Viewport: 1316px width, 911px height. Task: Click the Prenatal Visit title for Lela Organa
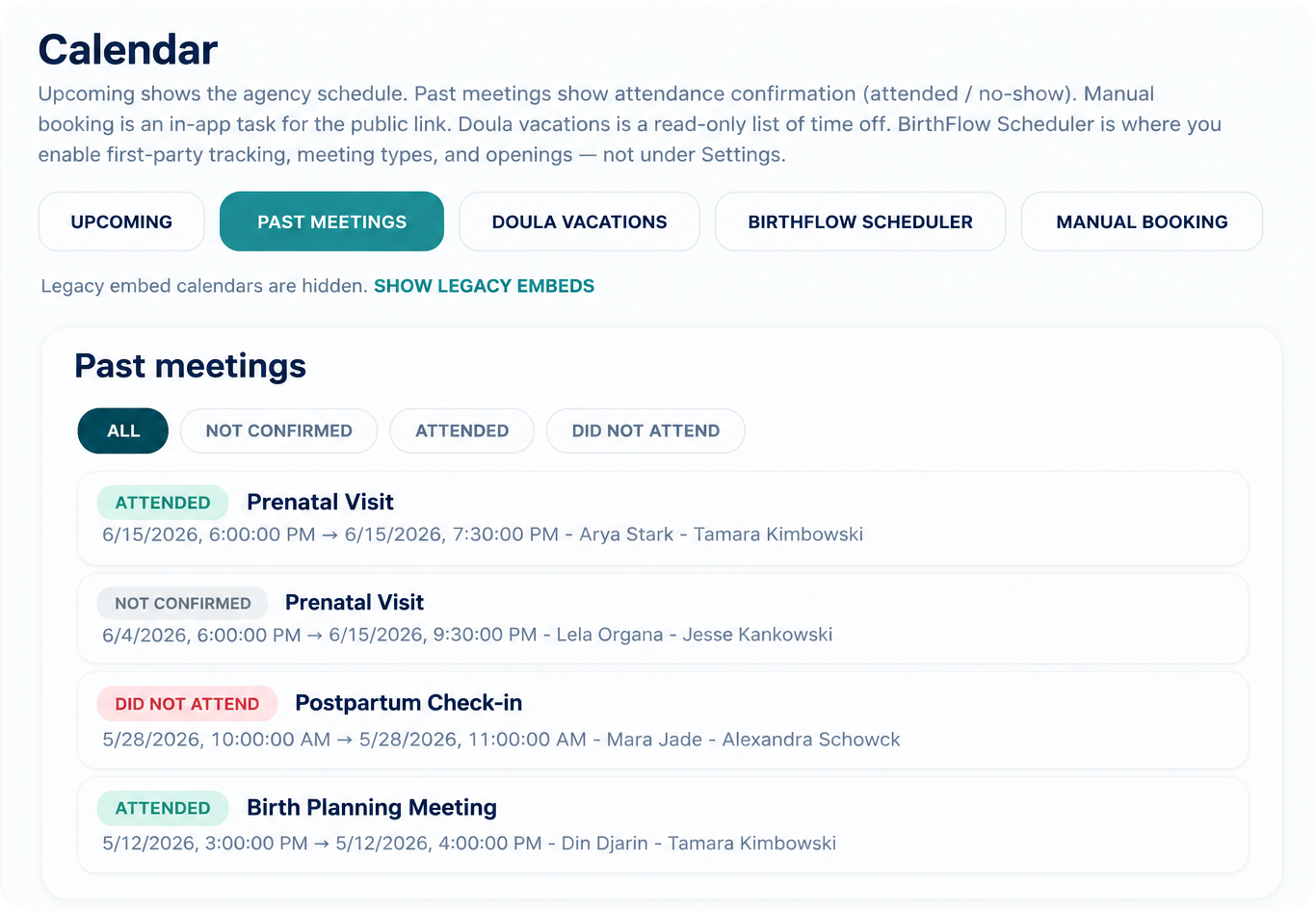[x=355, y=602]
